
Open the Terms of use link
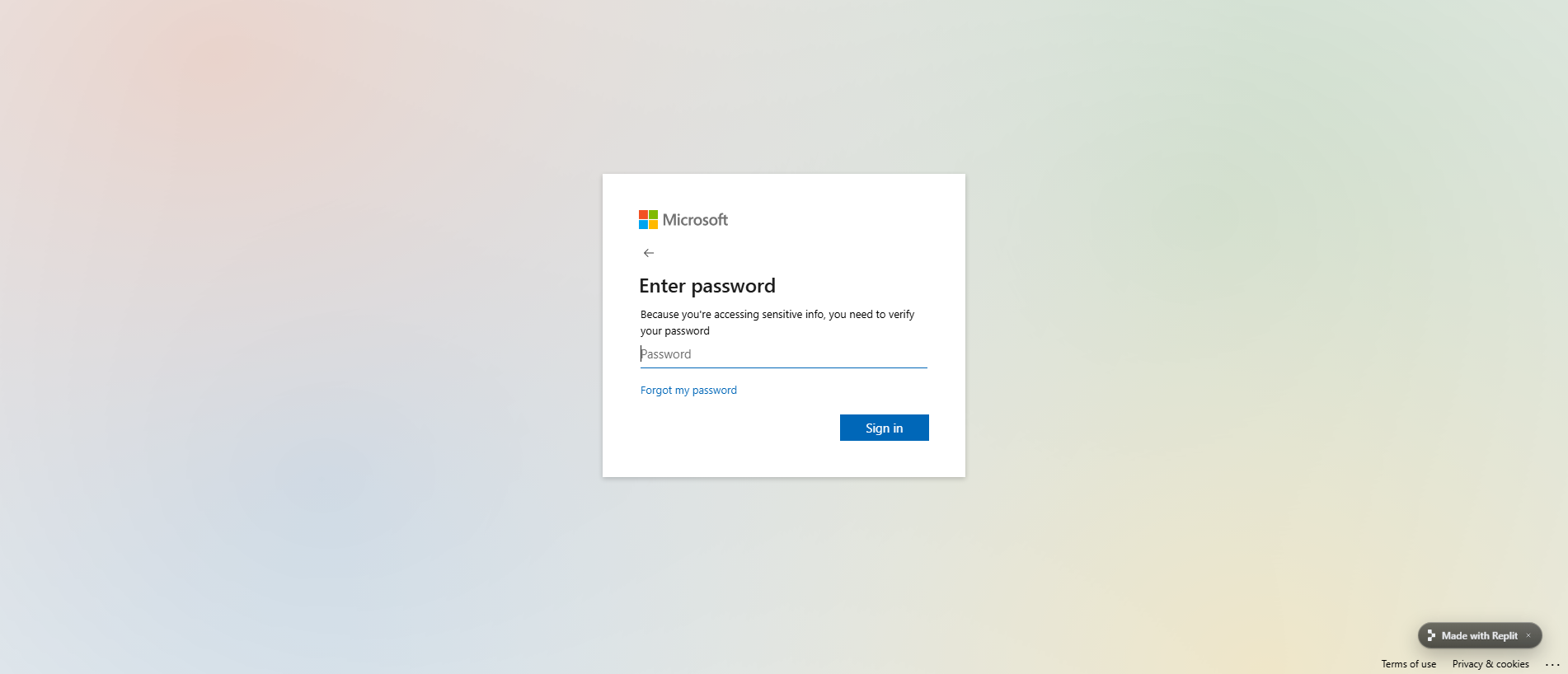[x=1409, y=664]
